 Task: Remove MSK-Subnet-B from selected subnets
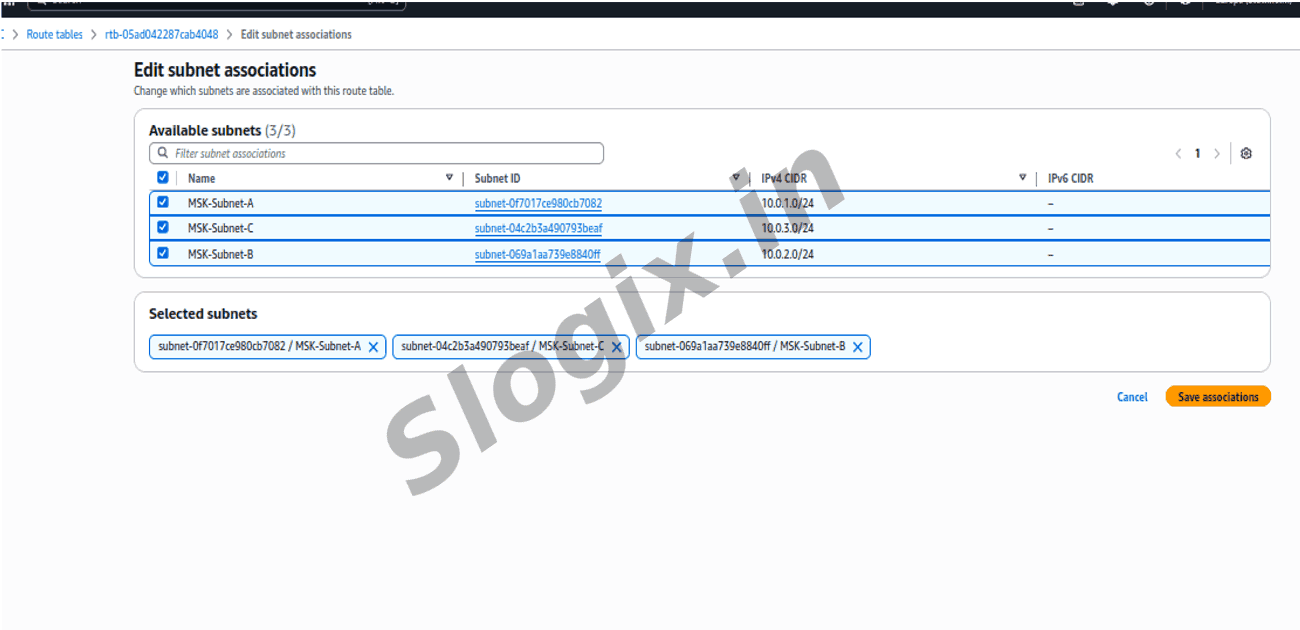click(857, 347)
